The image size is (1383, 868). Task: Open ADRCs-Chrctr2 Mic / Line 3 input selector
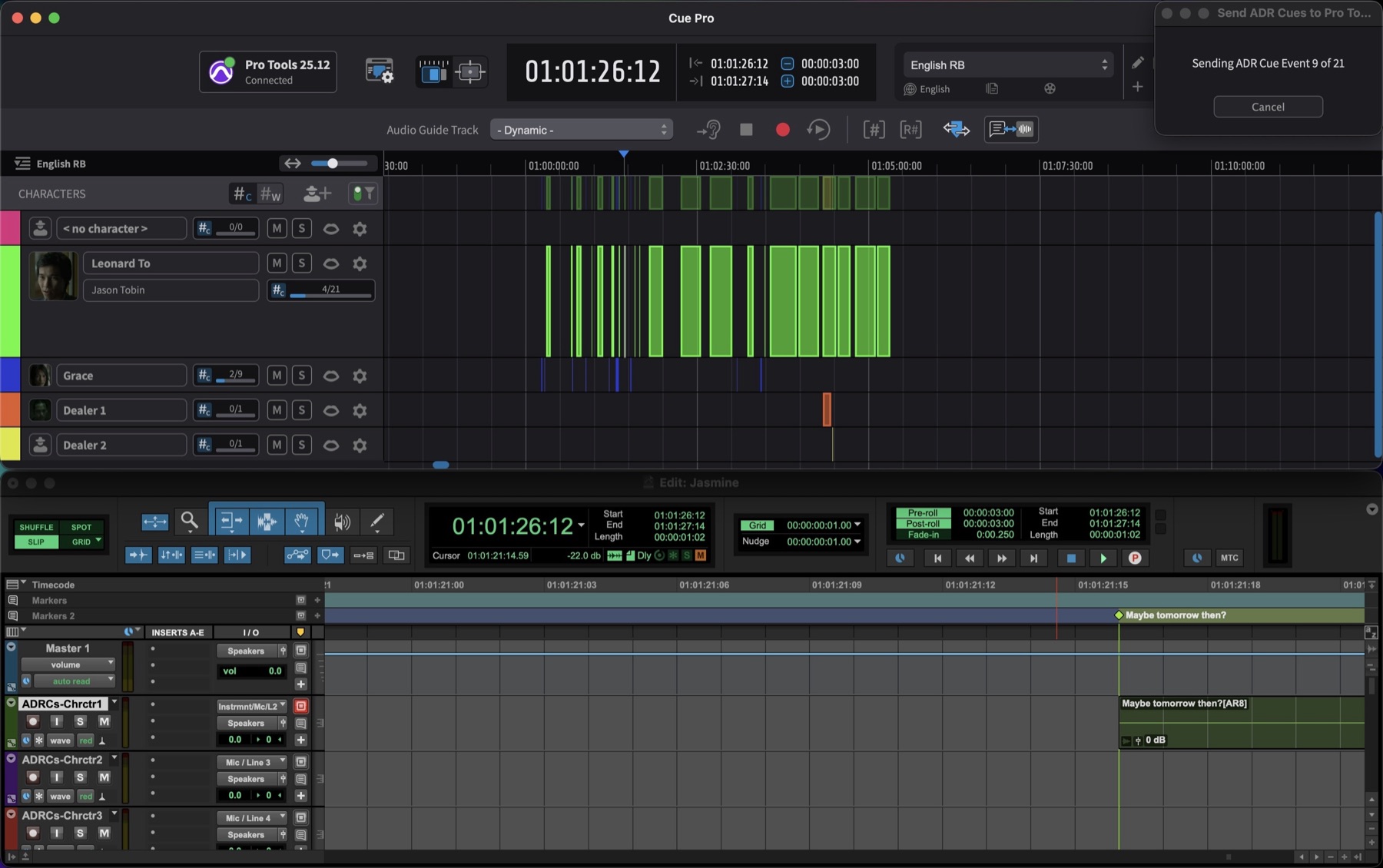click(x=252, y=762)
